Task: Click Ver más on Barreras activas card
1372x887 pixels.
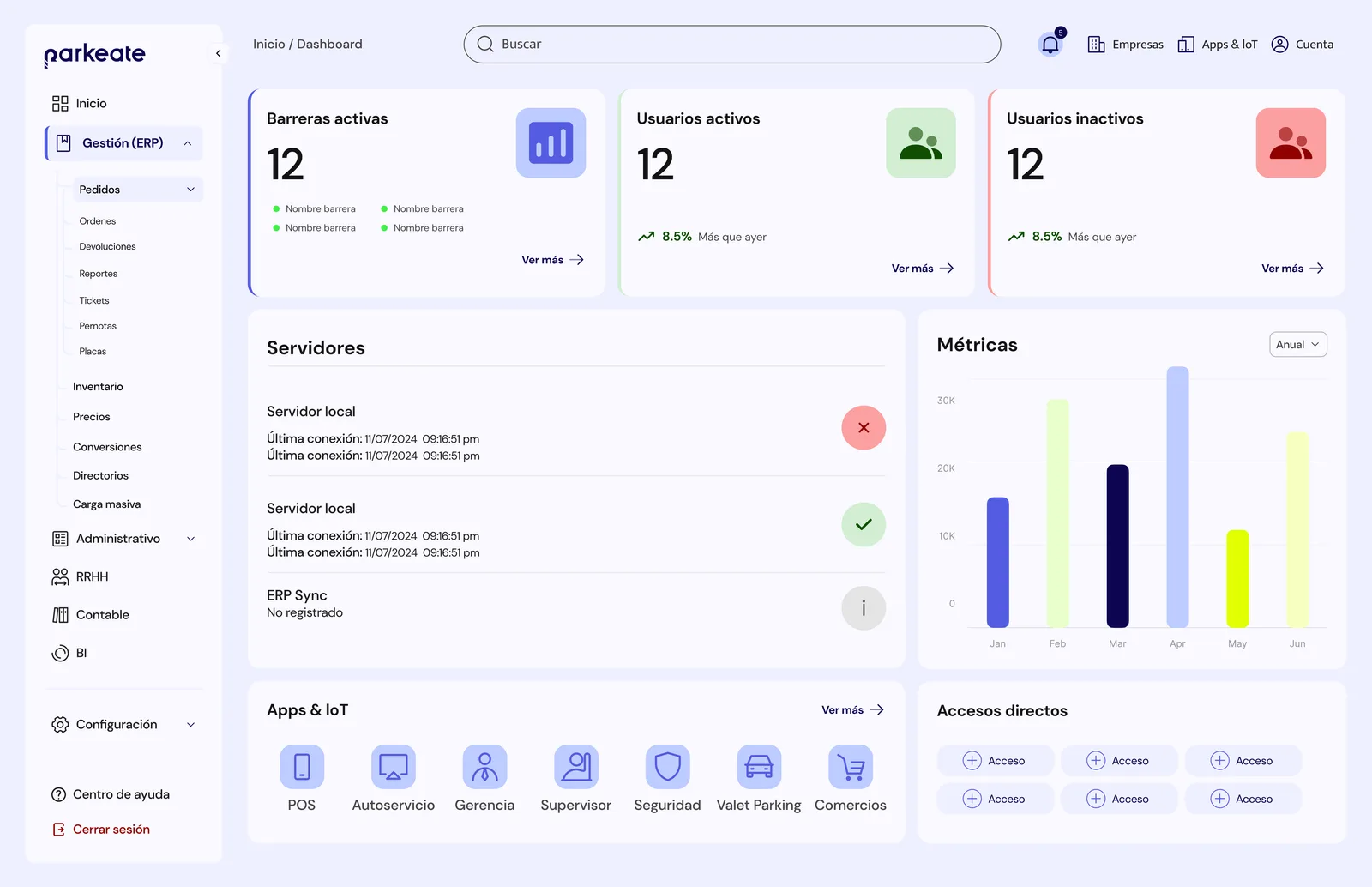Action: (x=552, y=260)
